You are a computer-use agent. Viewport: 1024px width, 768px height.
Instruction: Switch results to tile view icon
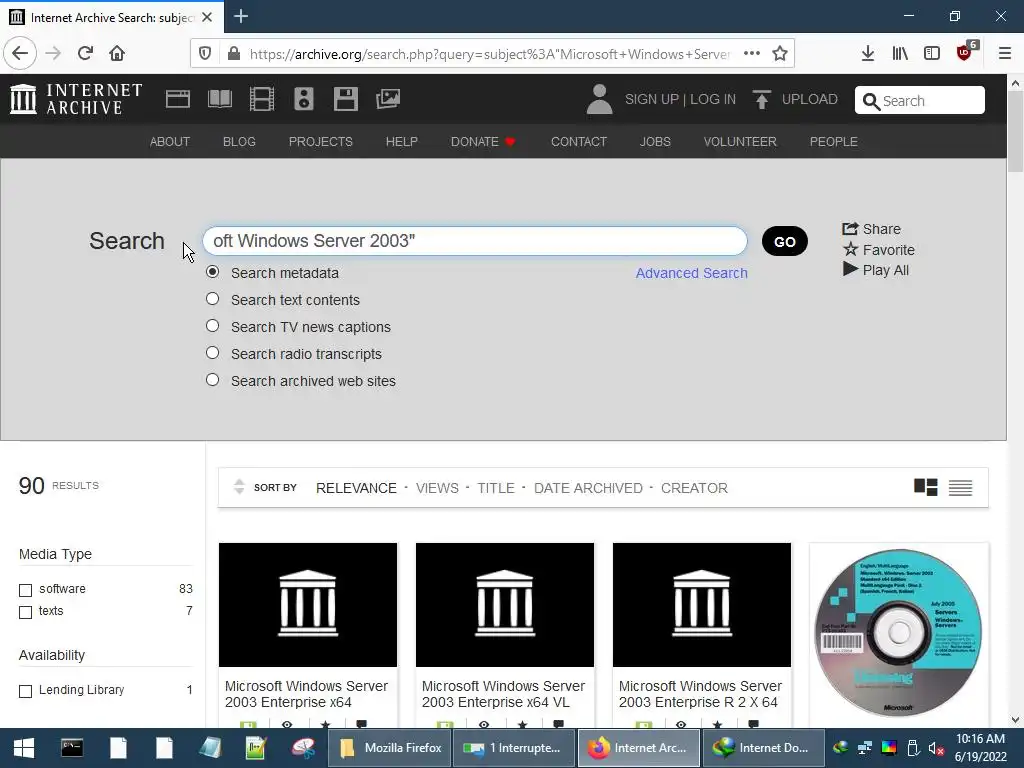click(x=925, y=487)
